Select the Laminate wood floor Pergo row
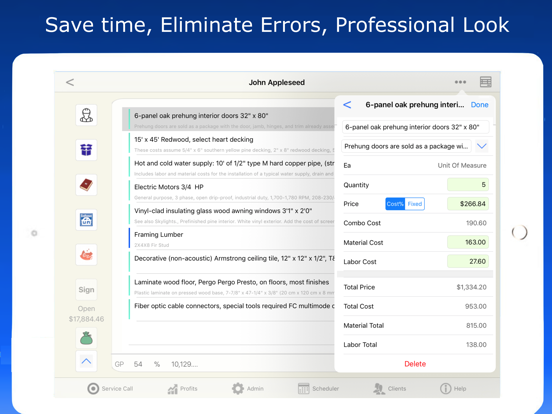Screen dimensions: 552x414 pyautogui.click(x=232, y=286)
